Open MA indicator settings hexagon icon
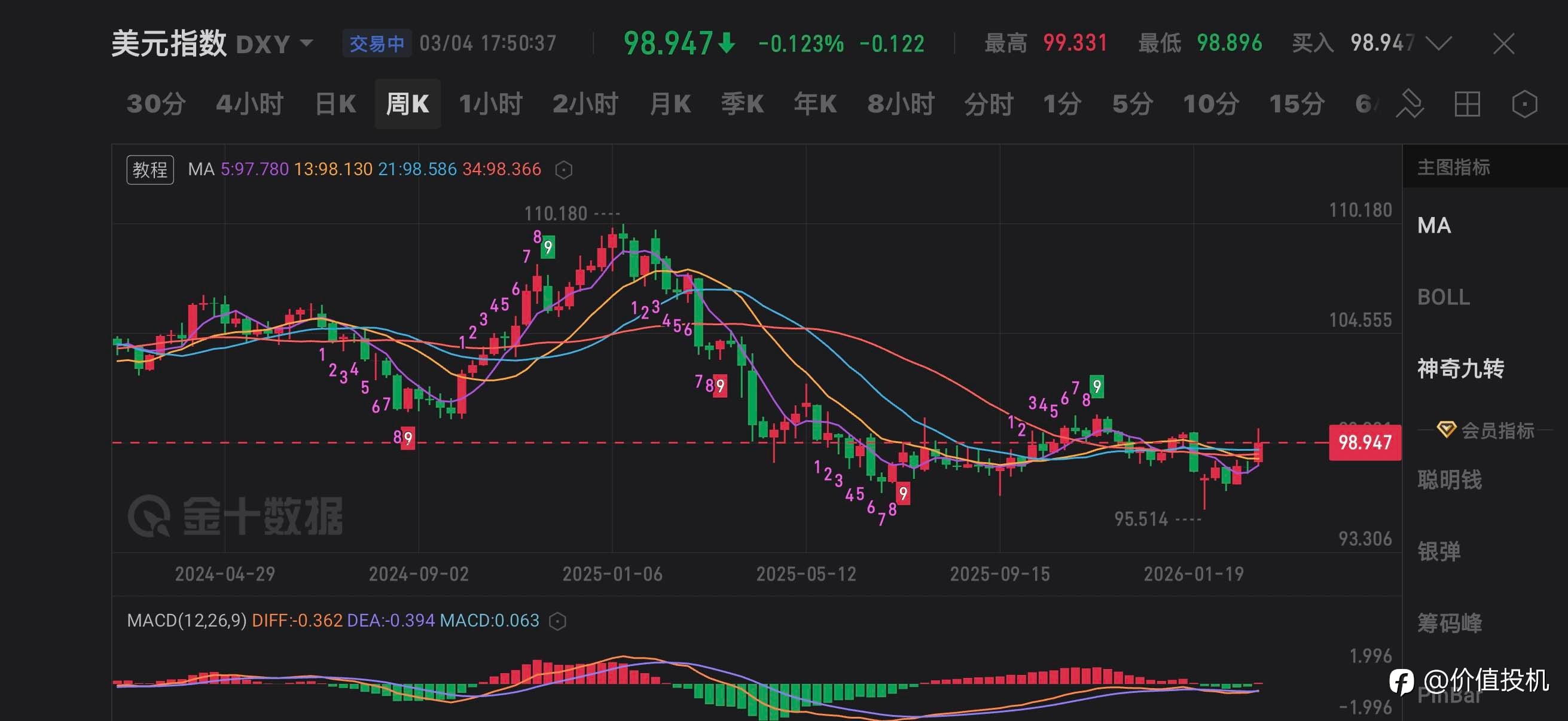1568x721 pixels. [x=564, y=170]
